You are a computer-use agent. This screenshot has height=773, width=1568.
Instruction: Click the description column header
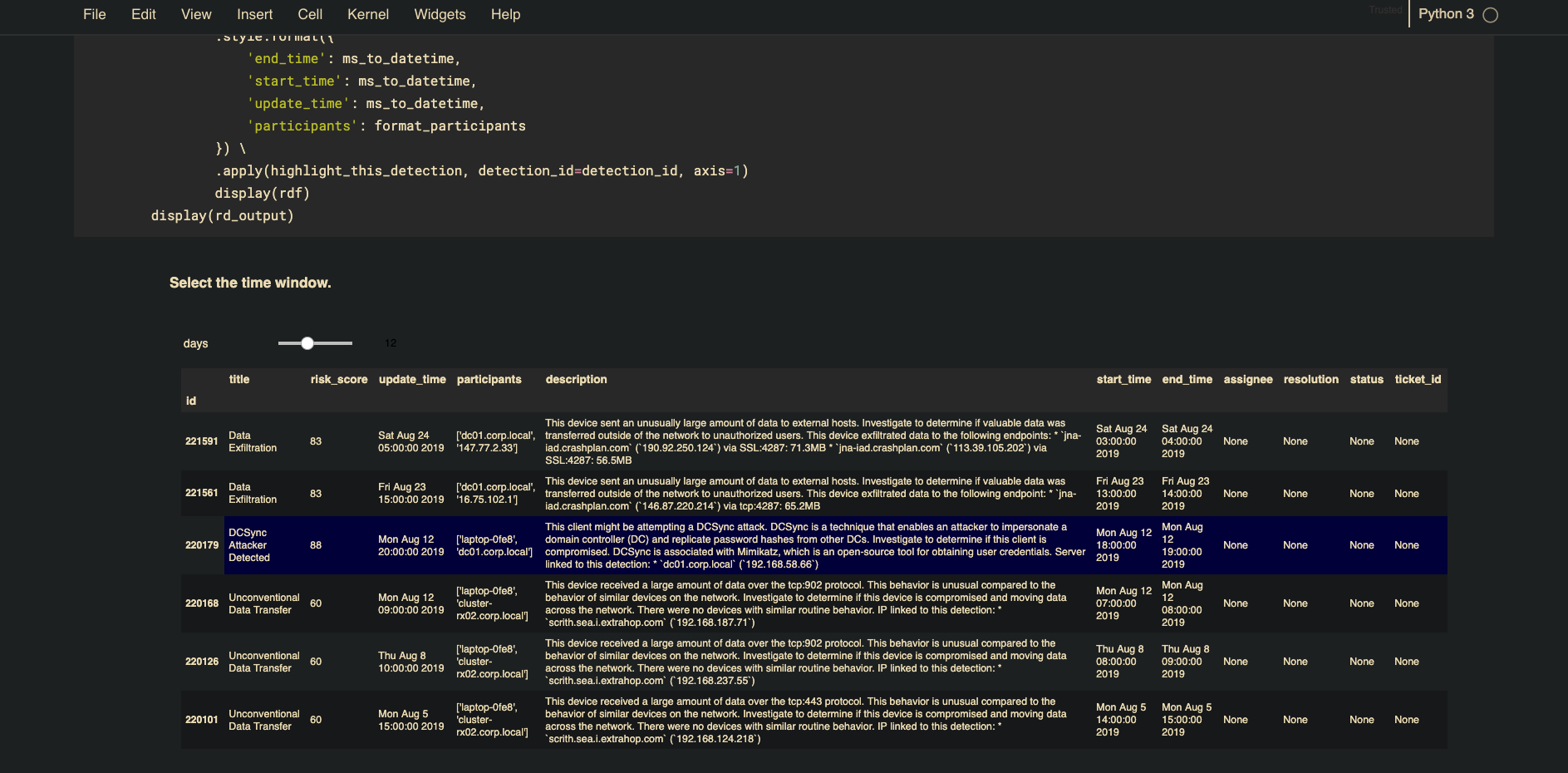[x=577, y=379]
